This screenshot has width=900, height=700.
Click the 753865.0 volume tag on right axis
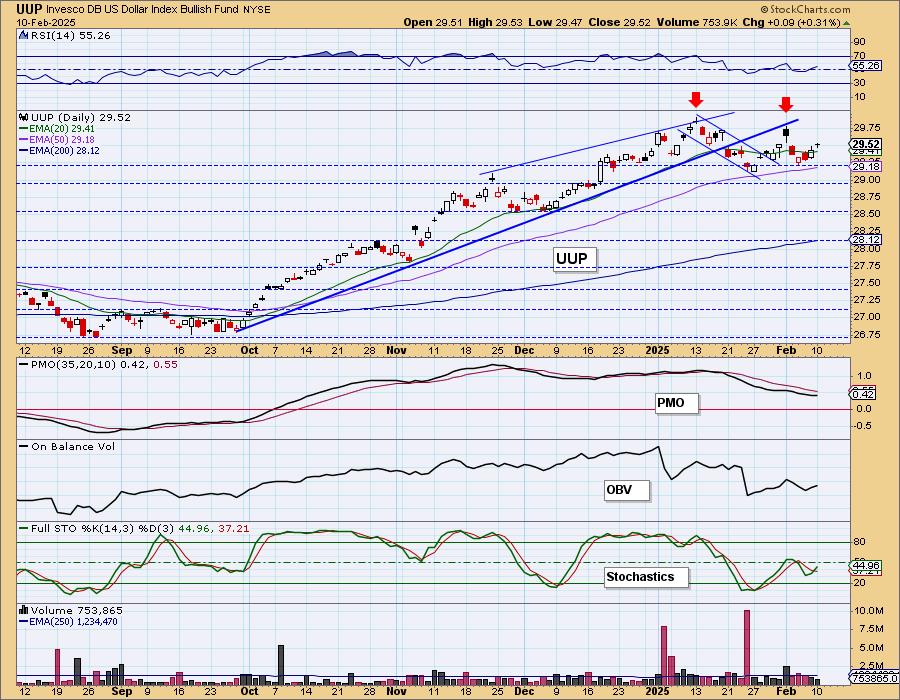pos(873,679)
